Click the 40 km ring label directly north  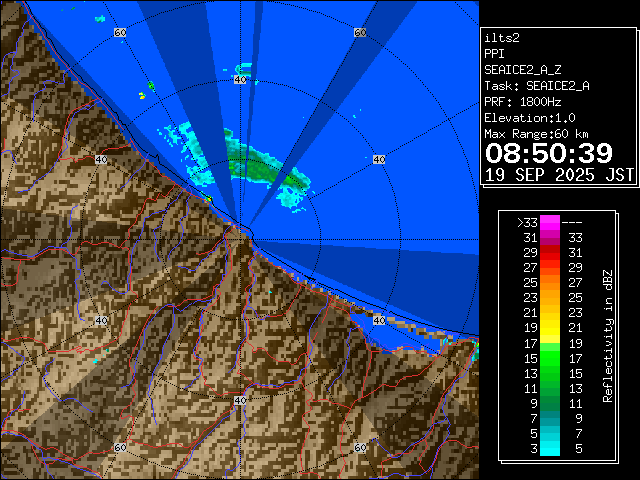[x=240, y=79]
